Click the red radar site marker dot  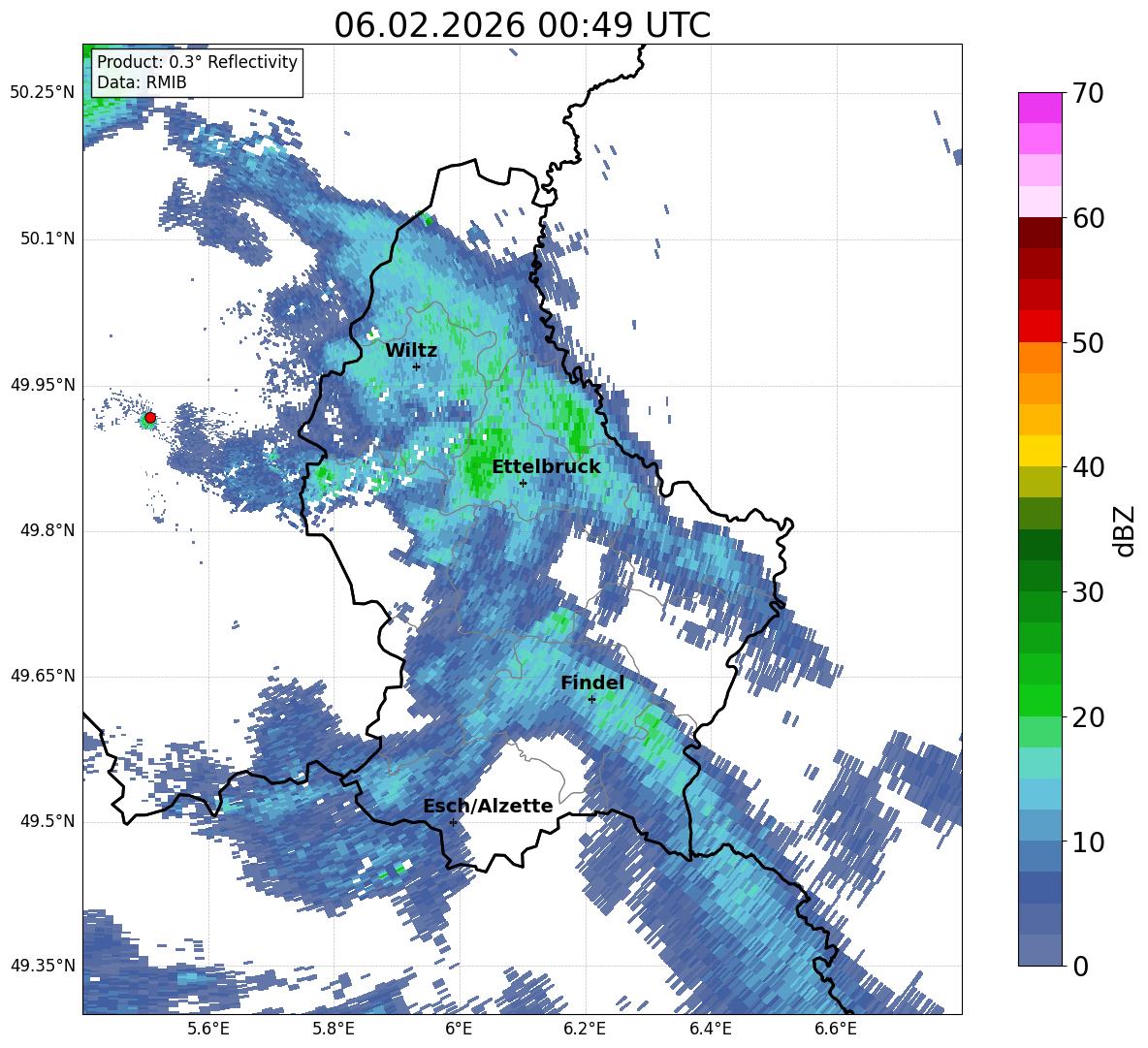(x=150, y=417)
